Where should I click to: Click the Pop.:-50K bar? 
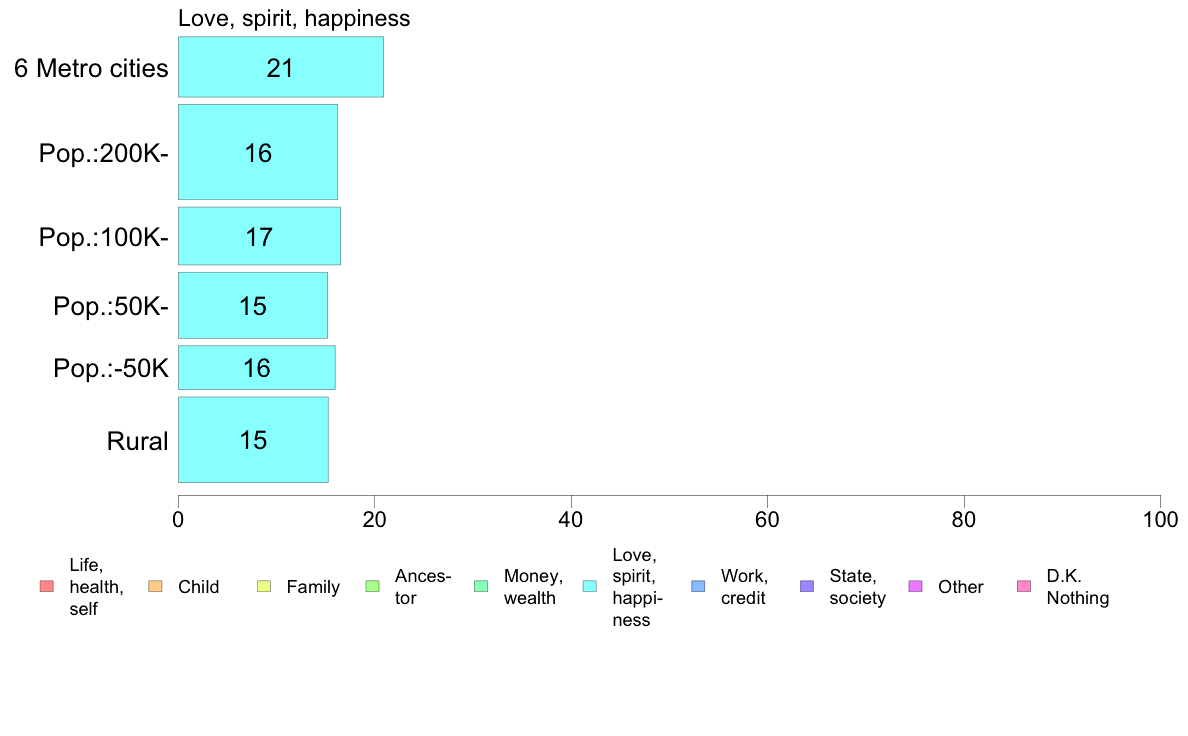[x=257, y=368]
